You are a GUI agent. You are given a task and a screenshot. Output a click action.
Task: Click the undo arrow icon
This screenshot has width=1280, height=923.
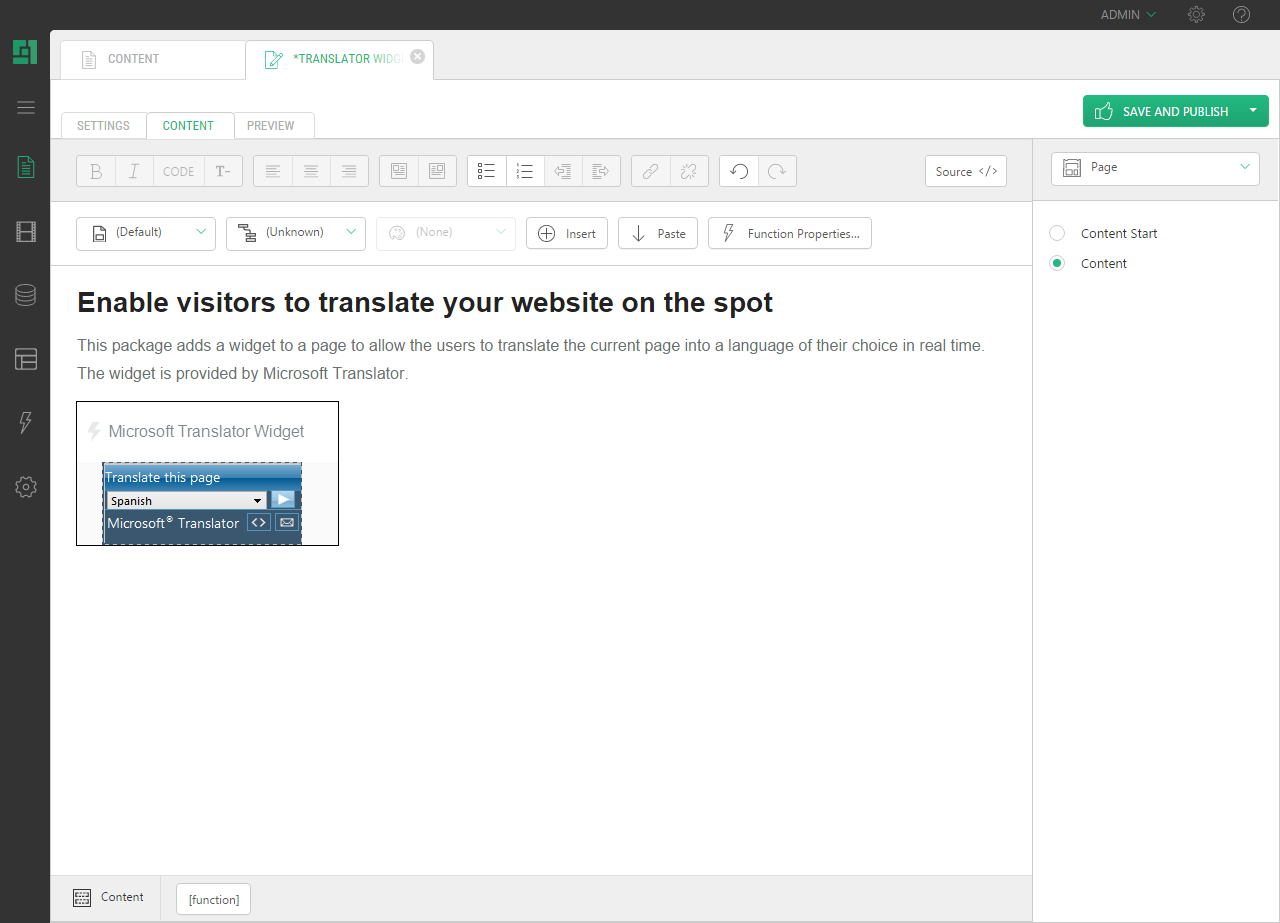pyautogui.click(x=739, y=171)
